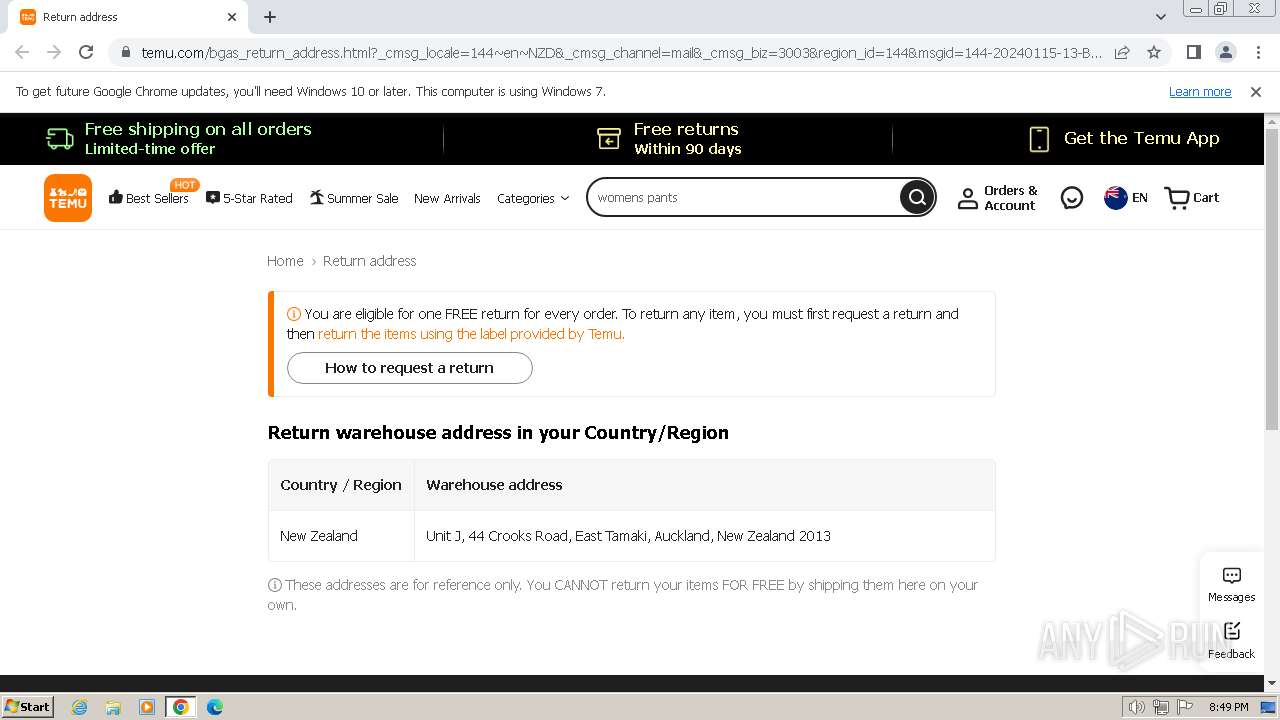
Task: Click the Return address breadcrumb text
Action: [x=369, y=261]
